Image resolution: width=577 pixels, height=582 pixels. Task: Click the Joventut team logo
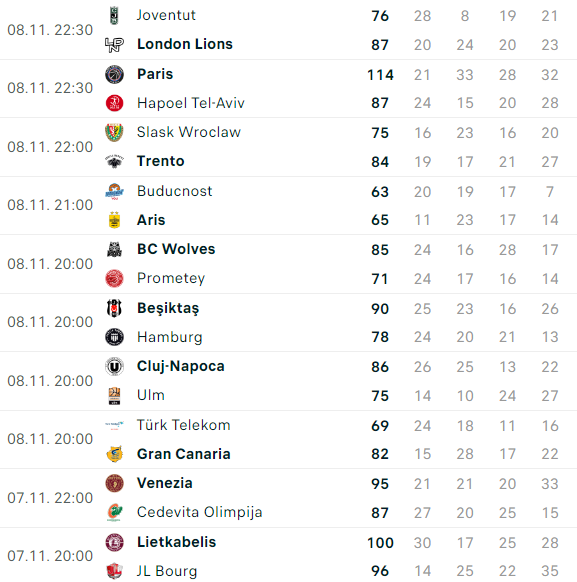point(114,16)
